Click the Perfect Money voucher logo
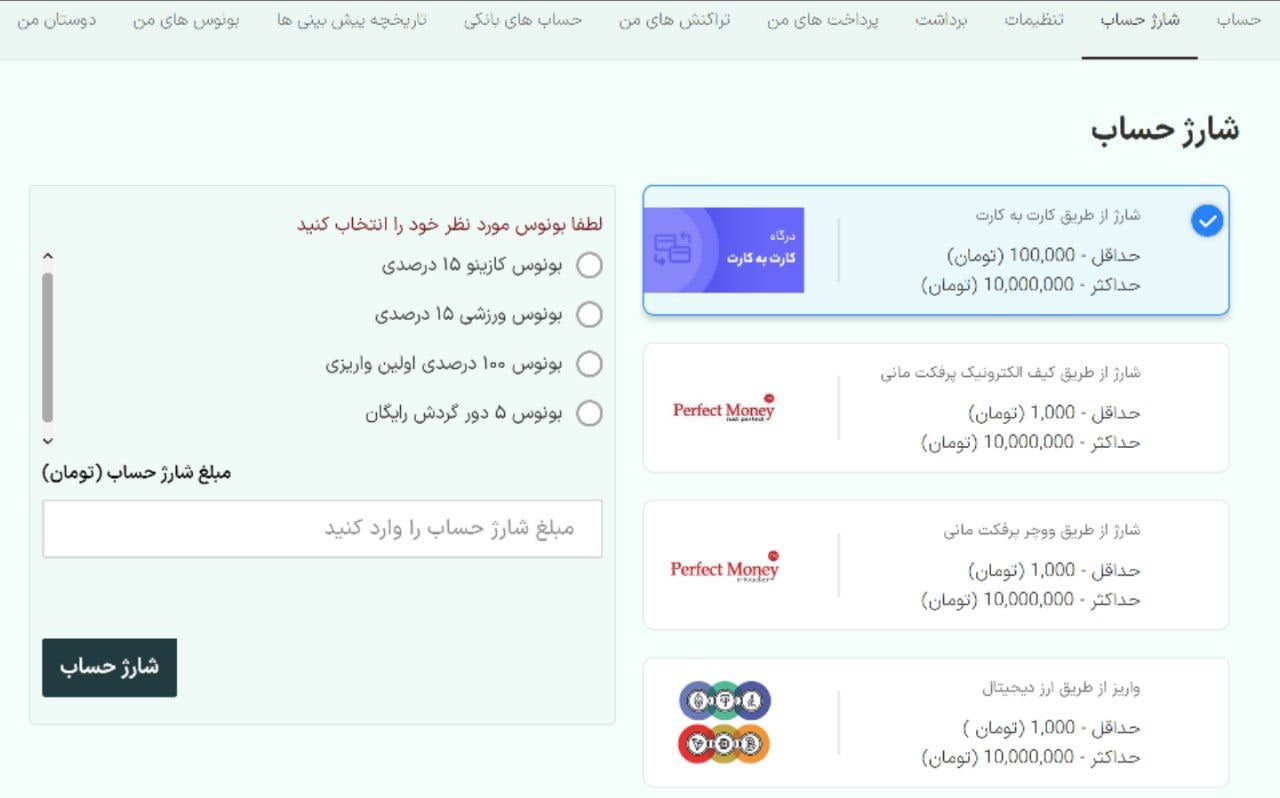The image size is (1280, 798). (724, 567)
